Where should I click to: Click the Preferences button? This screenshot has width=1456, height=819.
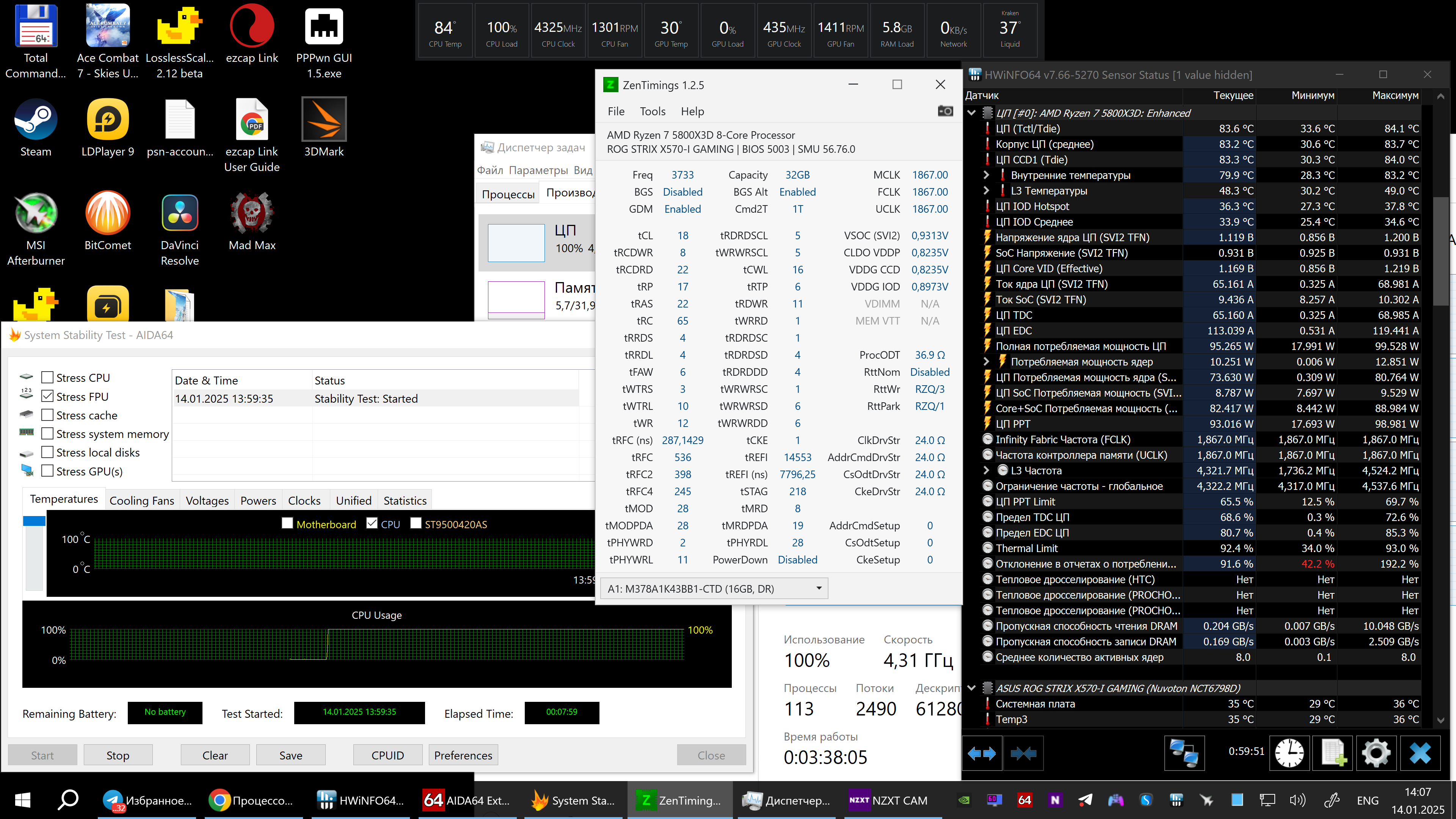point(463,755)
